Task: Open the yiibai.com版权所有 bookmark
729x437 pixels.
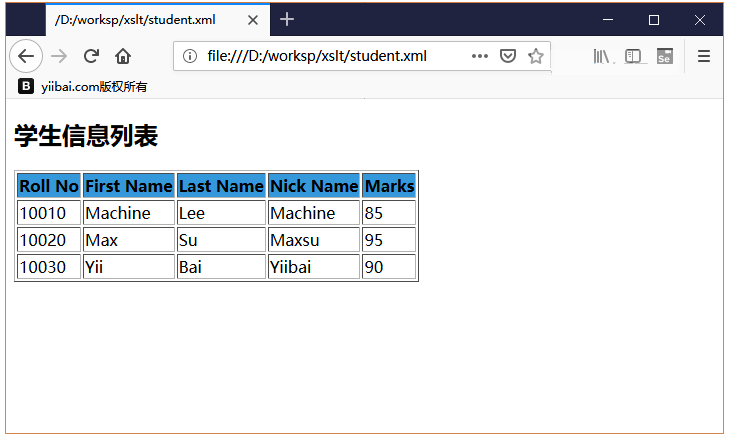Action: tap(82, 86)
